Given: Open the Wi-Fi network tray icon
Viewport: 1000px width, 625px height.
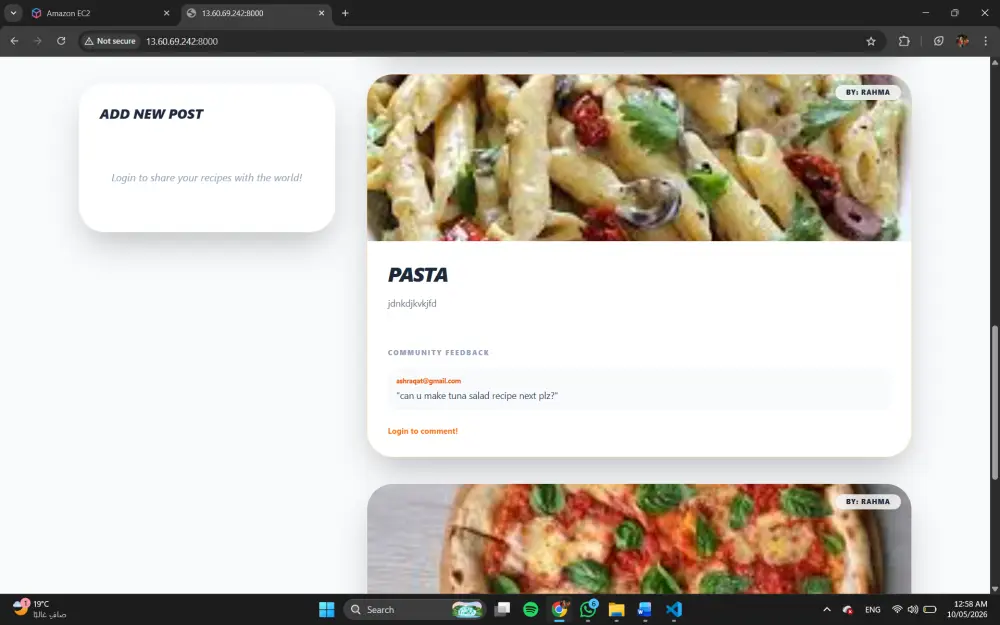Looking at the screenshot, I should 897,610.
